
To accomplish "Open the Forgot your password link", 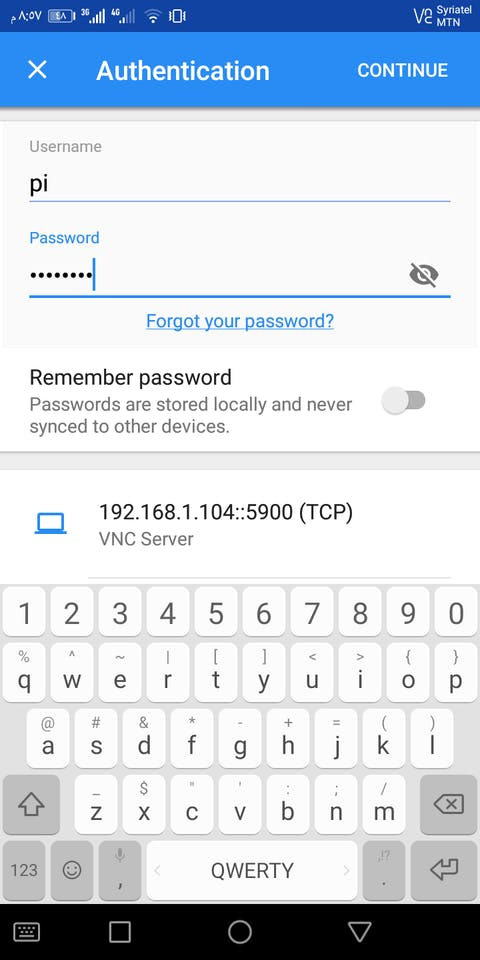I will [x=240, y=321].
